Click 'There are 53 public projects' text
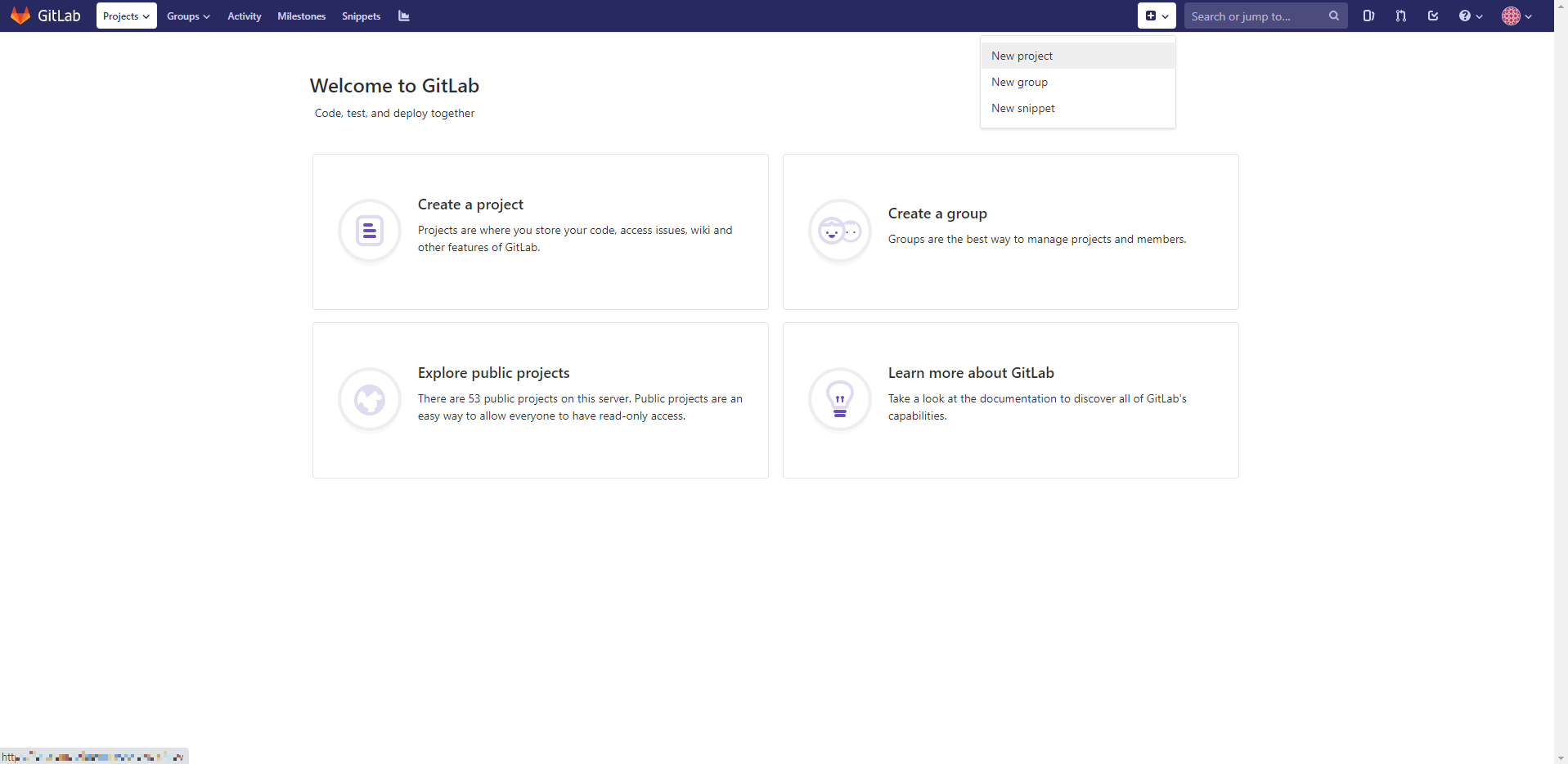The height and width of the screenshot is (764, 1568). (x=580, y=407)
